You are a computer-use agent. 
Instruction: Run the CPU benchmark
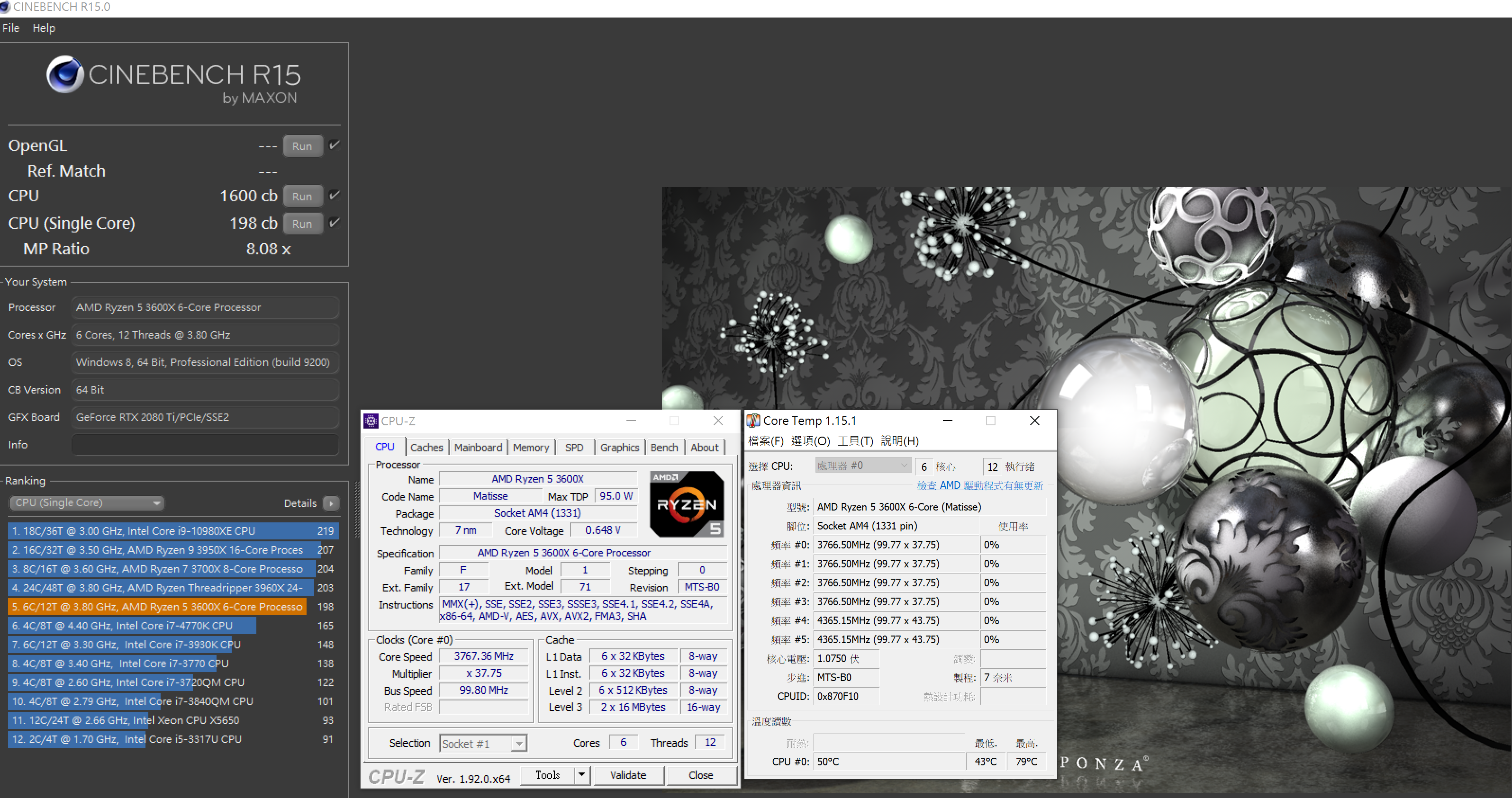tap(302, 196)
